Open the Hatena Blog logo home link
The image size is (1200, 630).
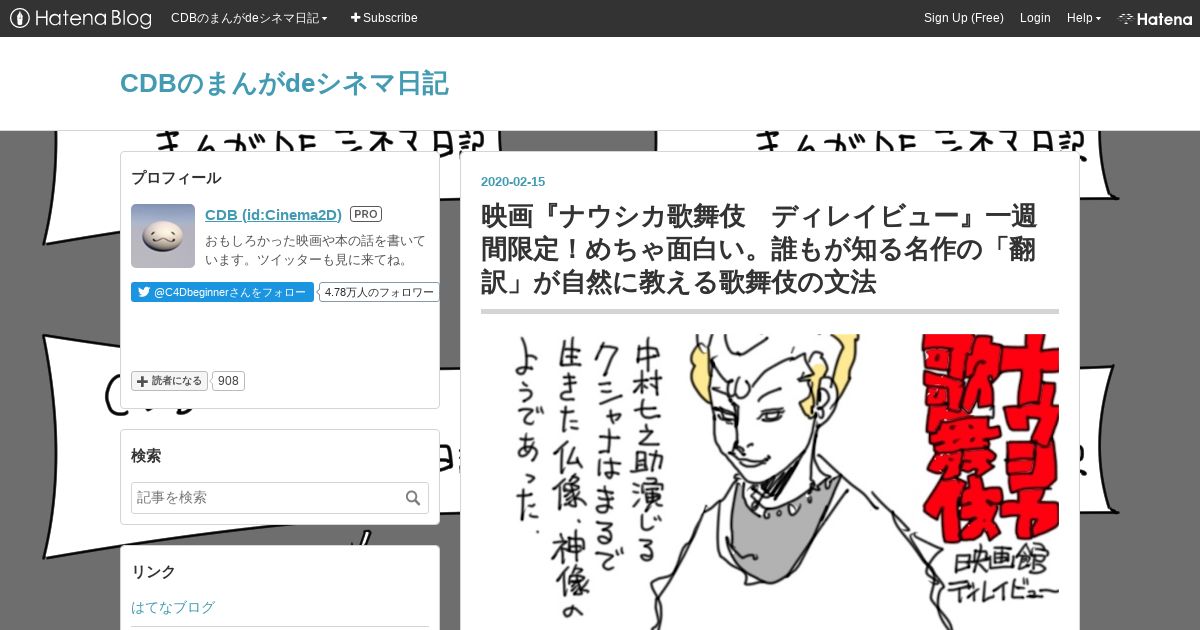point(81,18)
